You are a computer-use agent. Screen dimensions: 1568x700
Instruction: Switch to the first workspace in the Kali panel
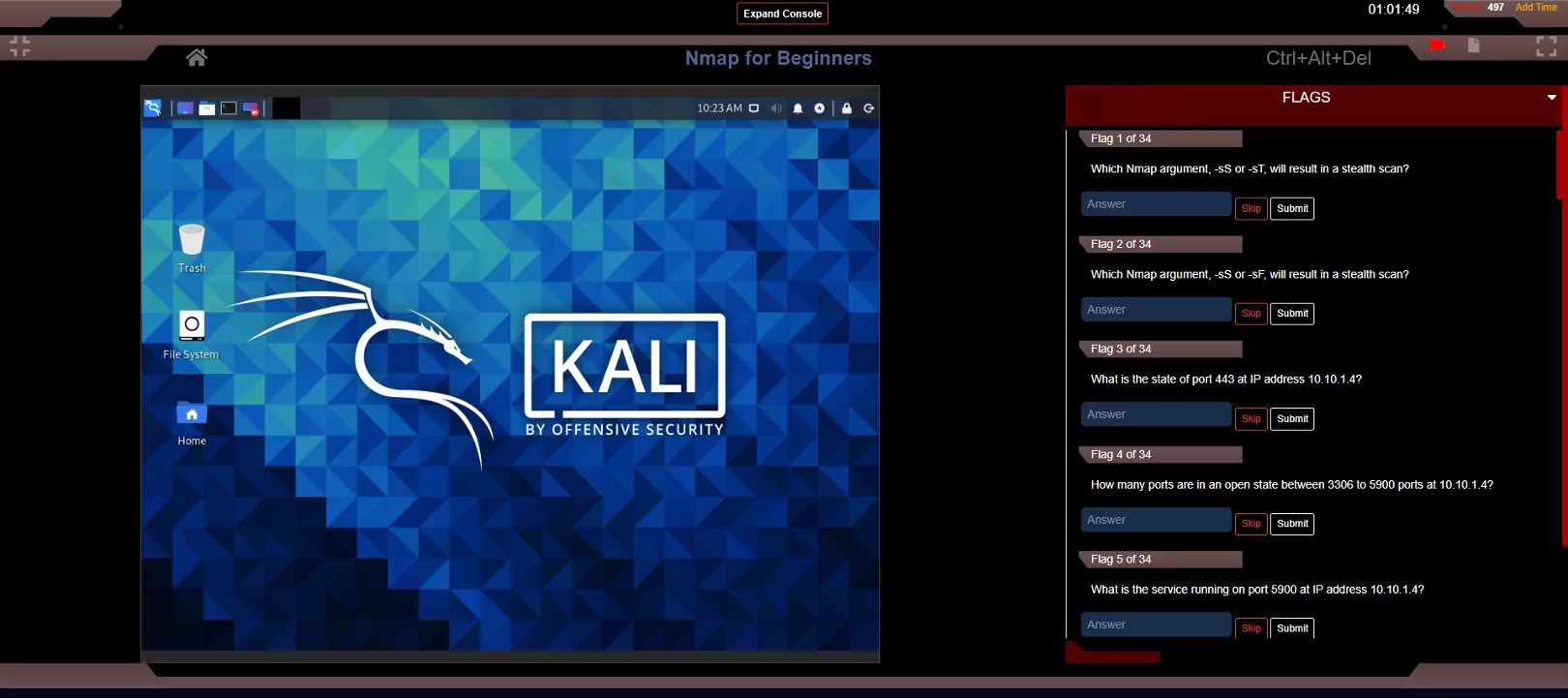(x=286, y=108)
